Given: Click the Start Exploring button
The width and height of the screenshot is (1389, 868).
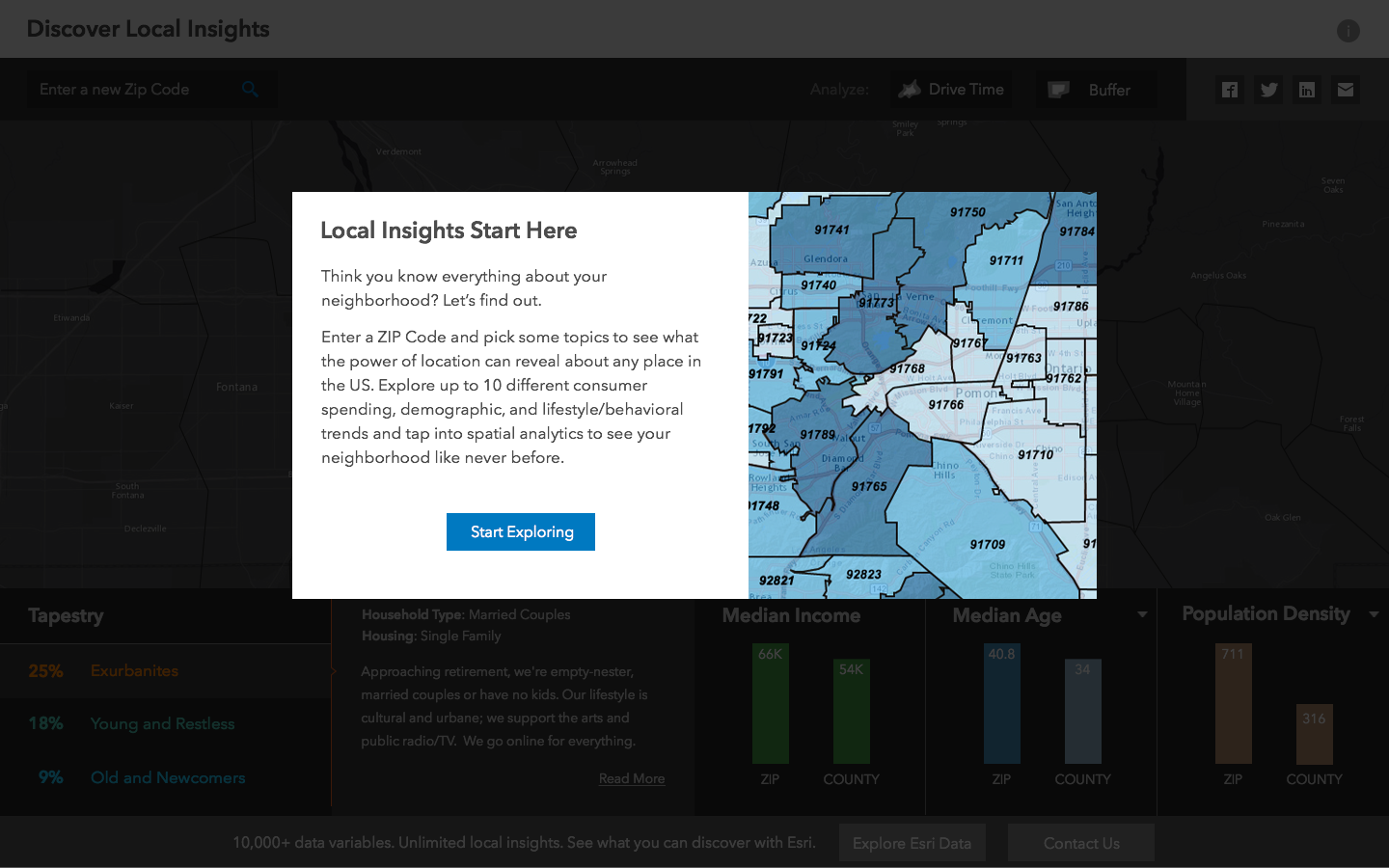Looking at the screenshot, I should pos(521,531).
